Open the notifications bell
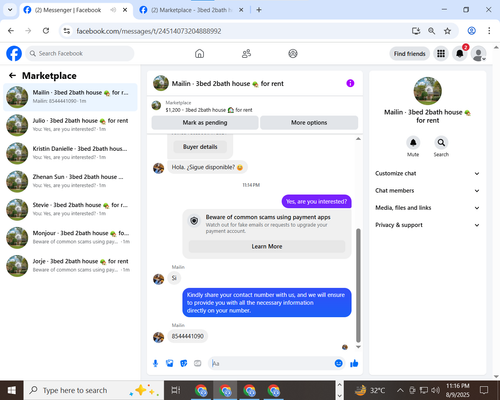Viewport: 500px width, 400px height. [x=460, y=54]
